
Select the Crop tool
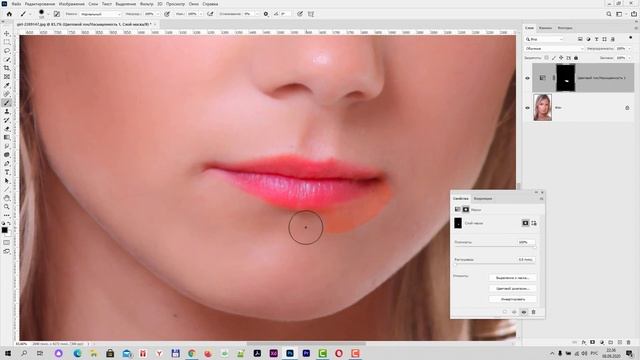7,68
